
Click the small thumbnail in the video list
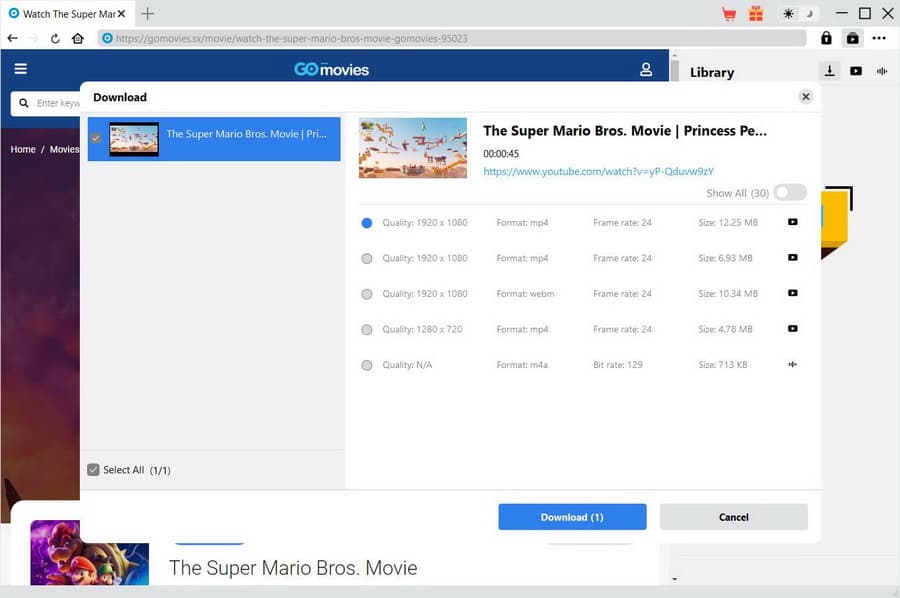tap(134, 139)
